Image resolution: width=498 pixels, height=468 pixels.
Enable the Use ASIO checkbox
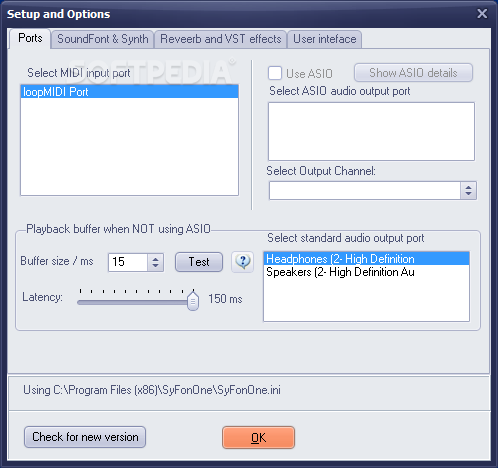coord(275,73)
